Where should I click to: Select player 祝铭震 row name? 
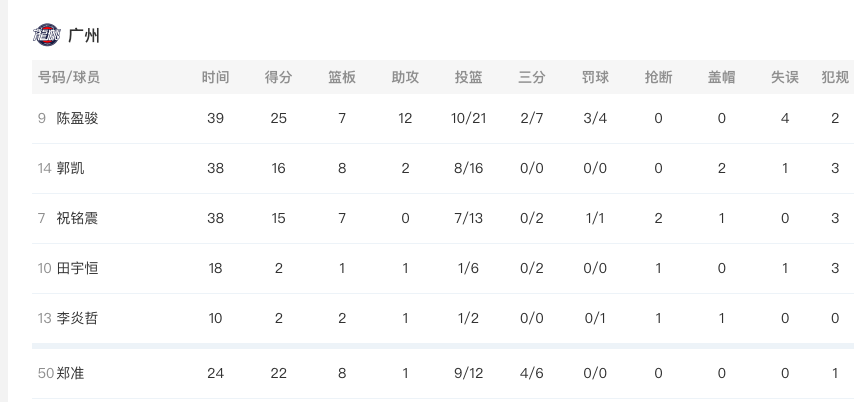[77, 218]
